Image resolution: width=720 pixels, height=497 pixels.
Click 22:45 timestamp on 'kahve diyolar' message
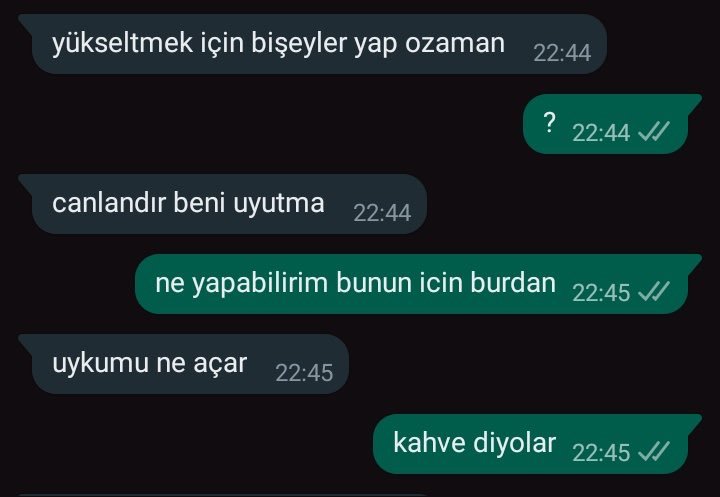tap(601, 452)
